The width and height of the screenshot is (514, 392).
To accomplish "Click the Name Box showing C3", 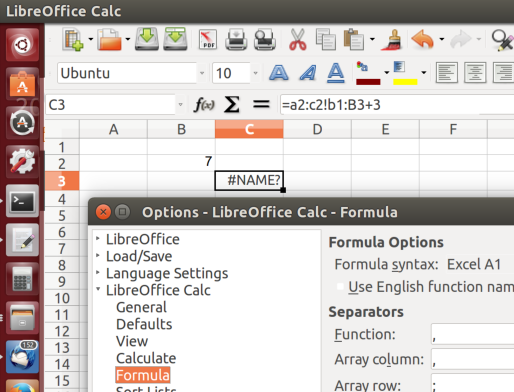I will 110,105.
